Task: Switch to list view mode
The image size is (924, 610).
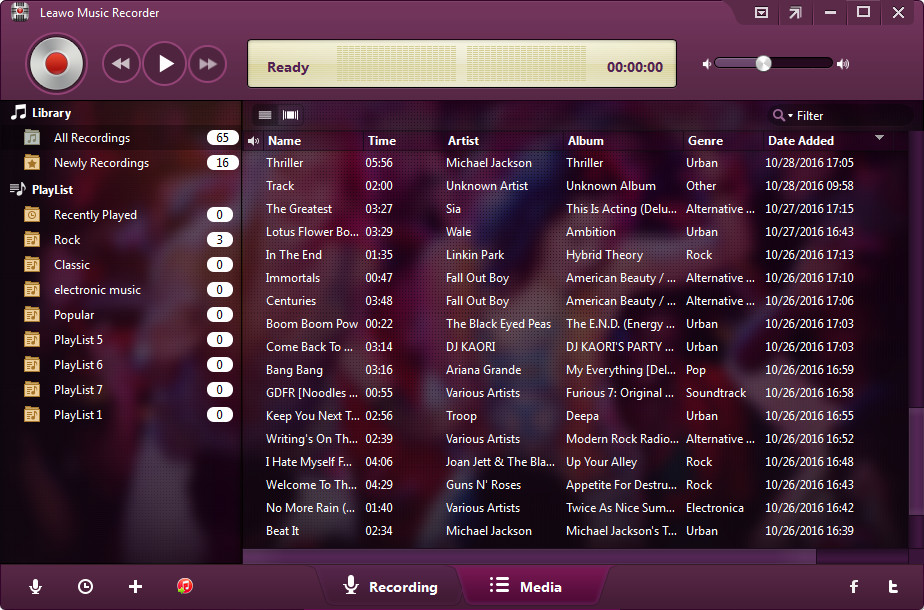Action: 265,115
